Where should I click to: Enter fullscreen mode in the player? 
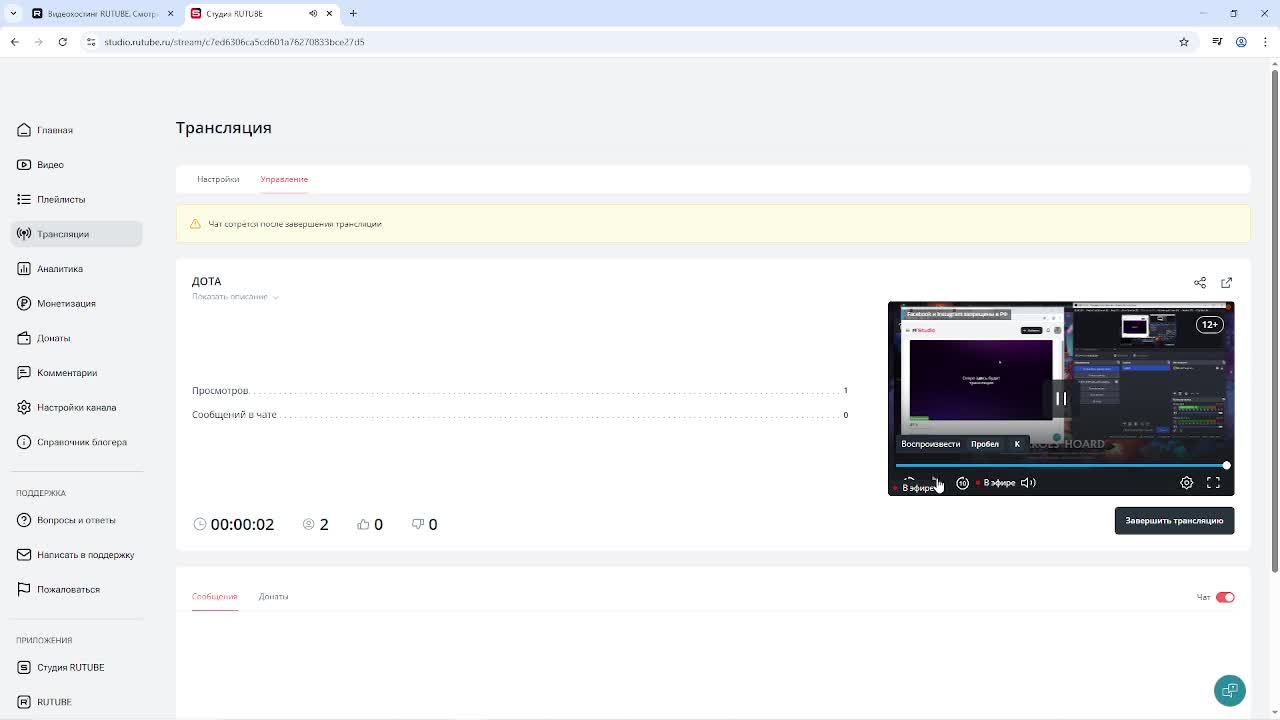(x=1213, y=483)
